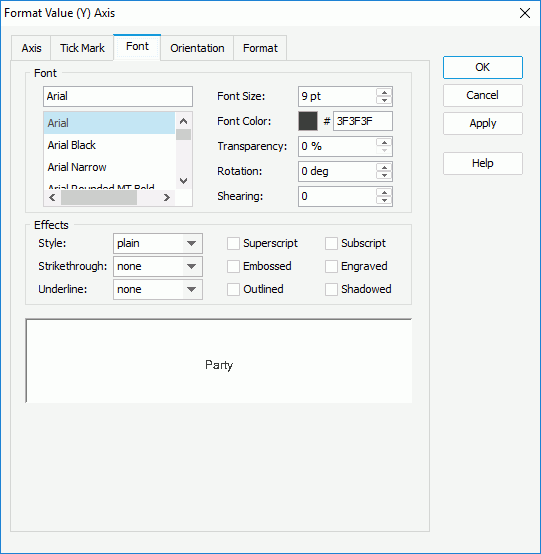Go to the Orientation tab
Screen dimensions: 541x554
[197, 48]
